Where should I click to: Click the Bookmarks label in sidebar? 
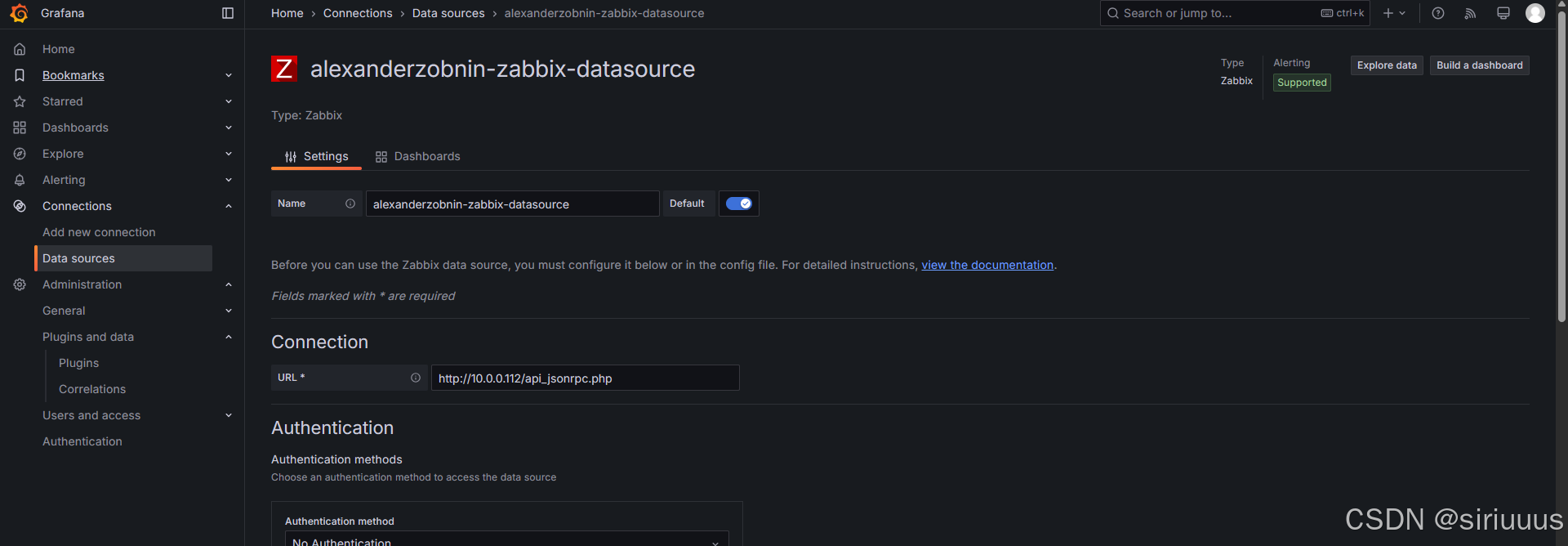point(73,75)
